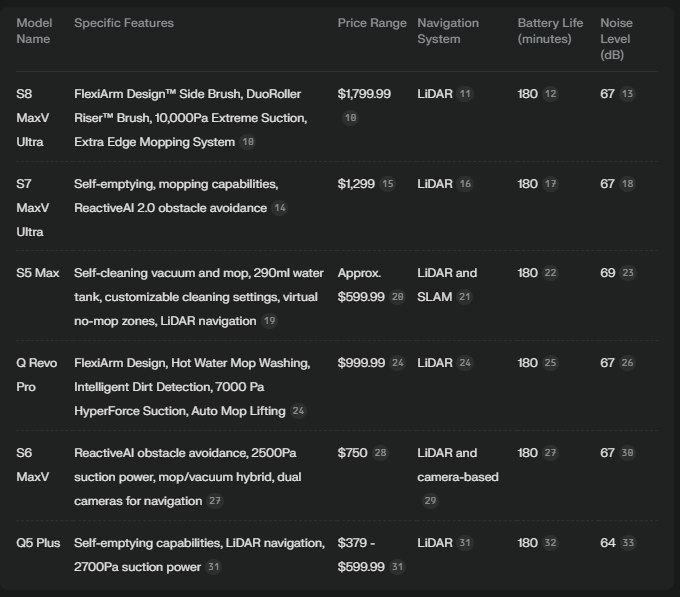Click the Specific Features column header
Viewport: 680px width, 597px height.
click(x=124, y=23)
